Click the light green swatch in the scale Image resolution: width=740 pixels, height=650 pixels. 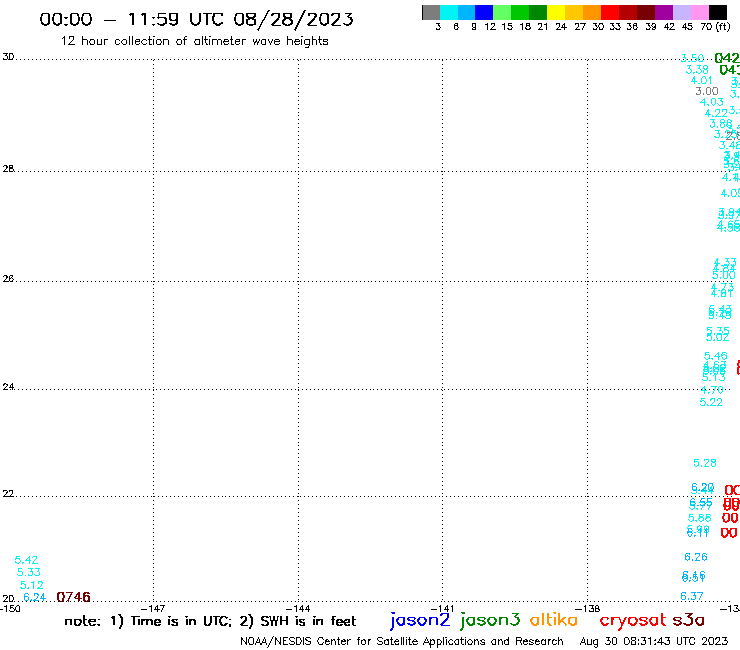[502, 12]
